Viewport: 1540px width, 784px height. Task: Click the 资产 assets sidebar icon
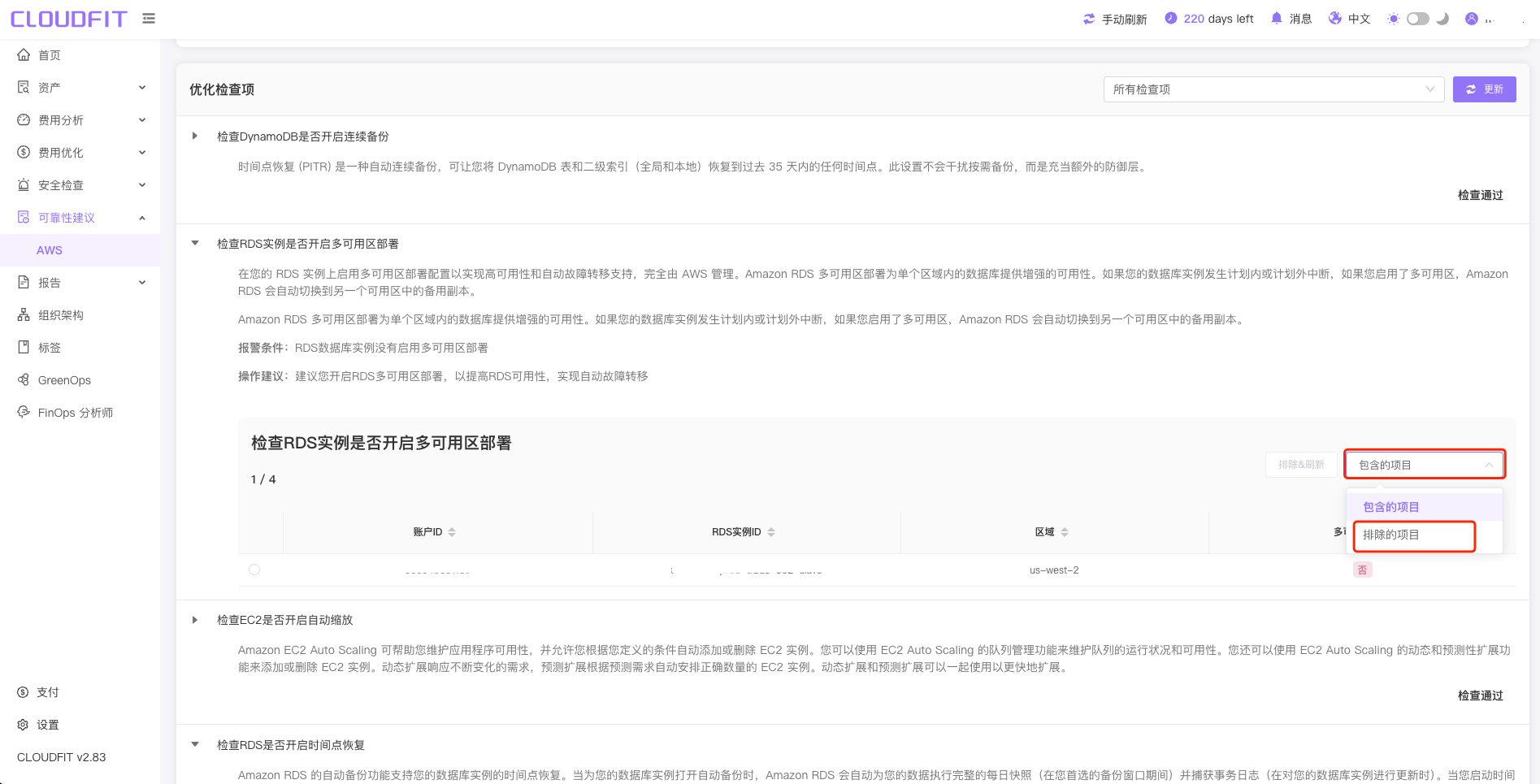(24, 87)
